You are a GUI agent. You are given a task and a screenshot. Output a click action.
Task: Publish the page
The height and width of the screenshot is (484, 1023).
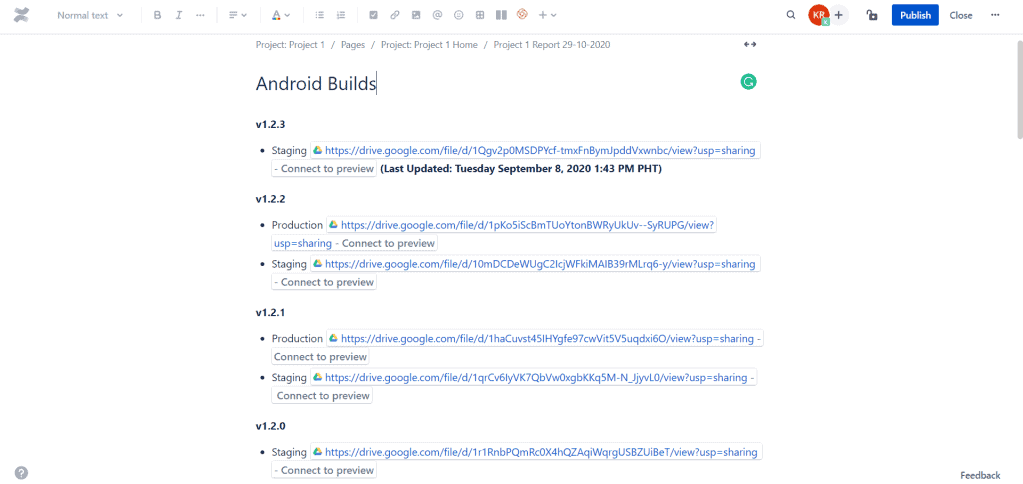pyautogui.click(x=915, y=15)
